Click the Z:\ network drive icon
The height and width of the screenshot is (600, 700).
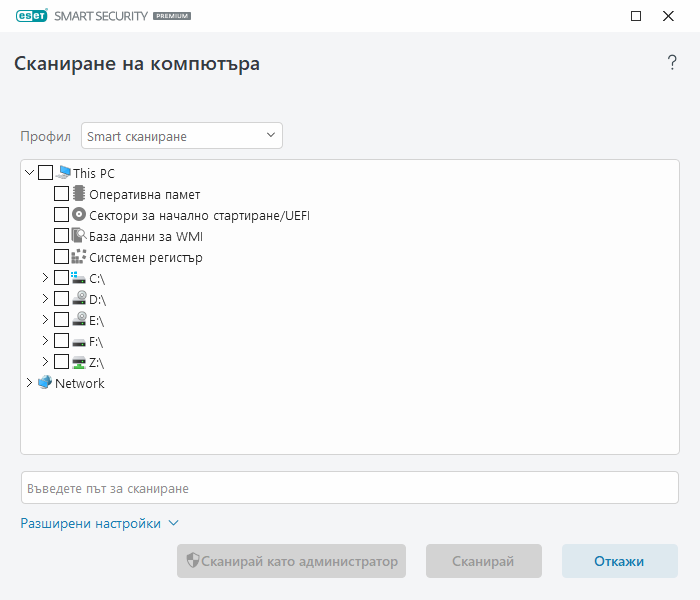(x=79, y=362)
